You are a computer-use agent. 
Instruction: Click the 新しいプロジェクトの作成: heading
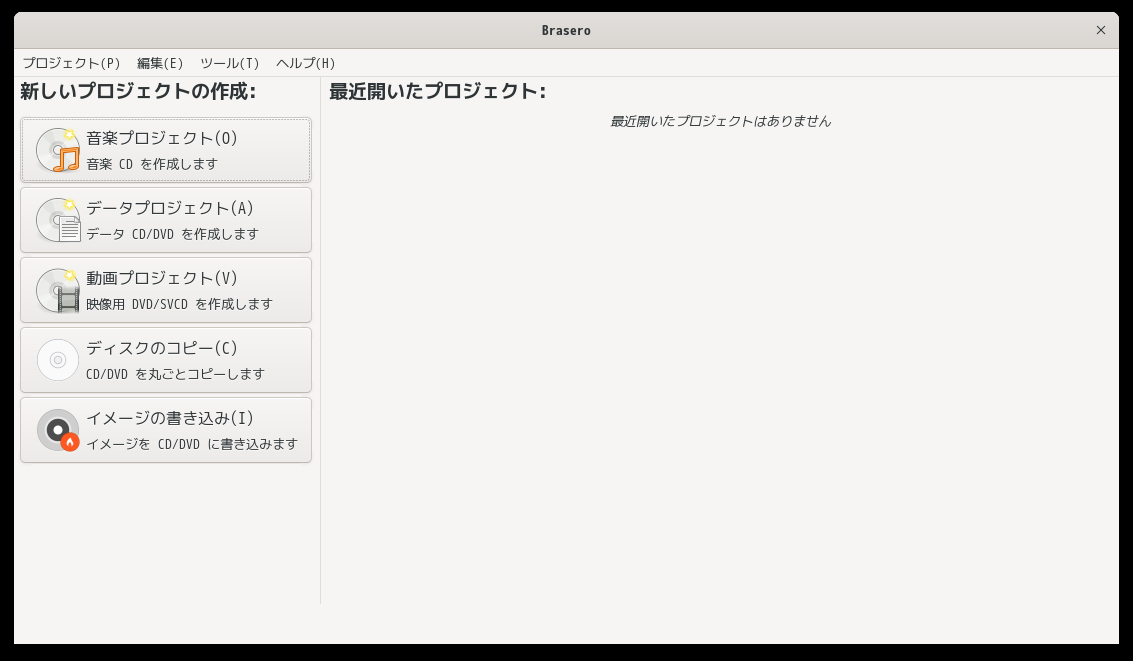pyautogui.click(x=138, y=92)
